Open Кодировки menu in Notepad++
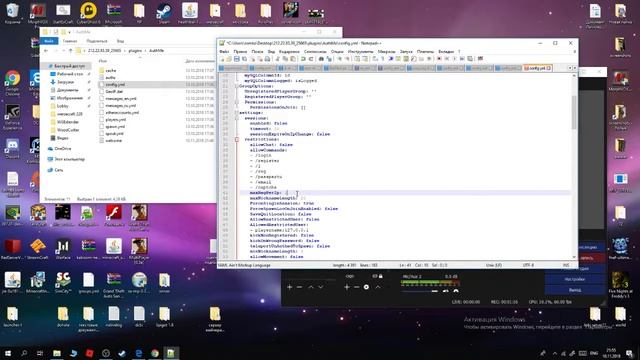The height and width of the screenshot is (360, 640). click(x=289, y=52)
